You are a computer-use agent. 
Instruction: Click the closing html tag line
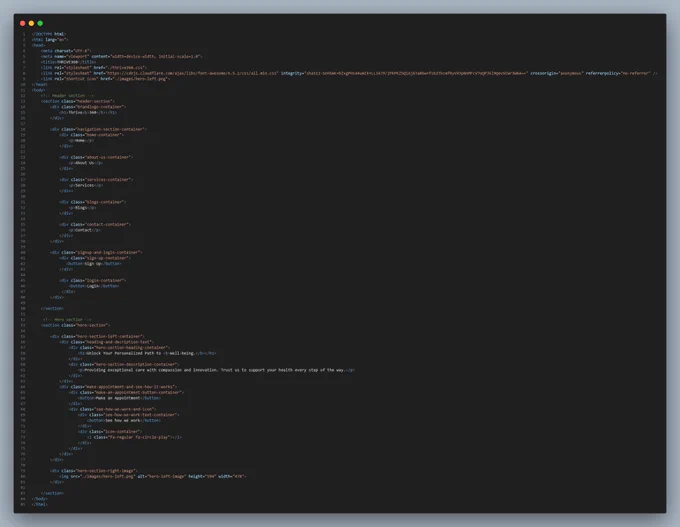point(39,505)
